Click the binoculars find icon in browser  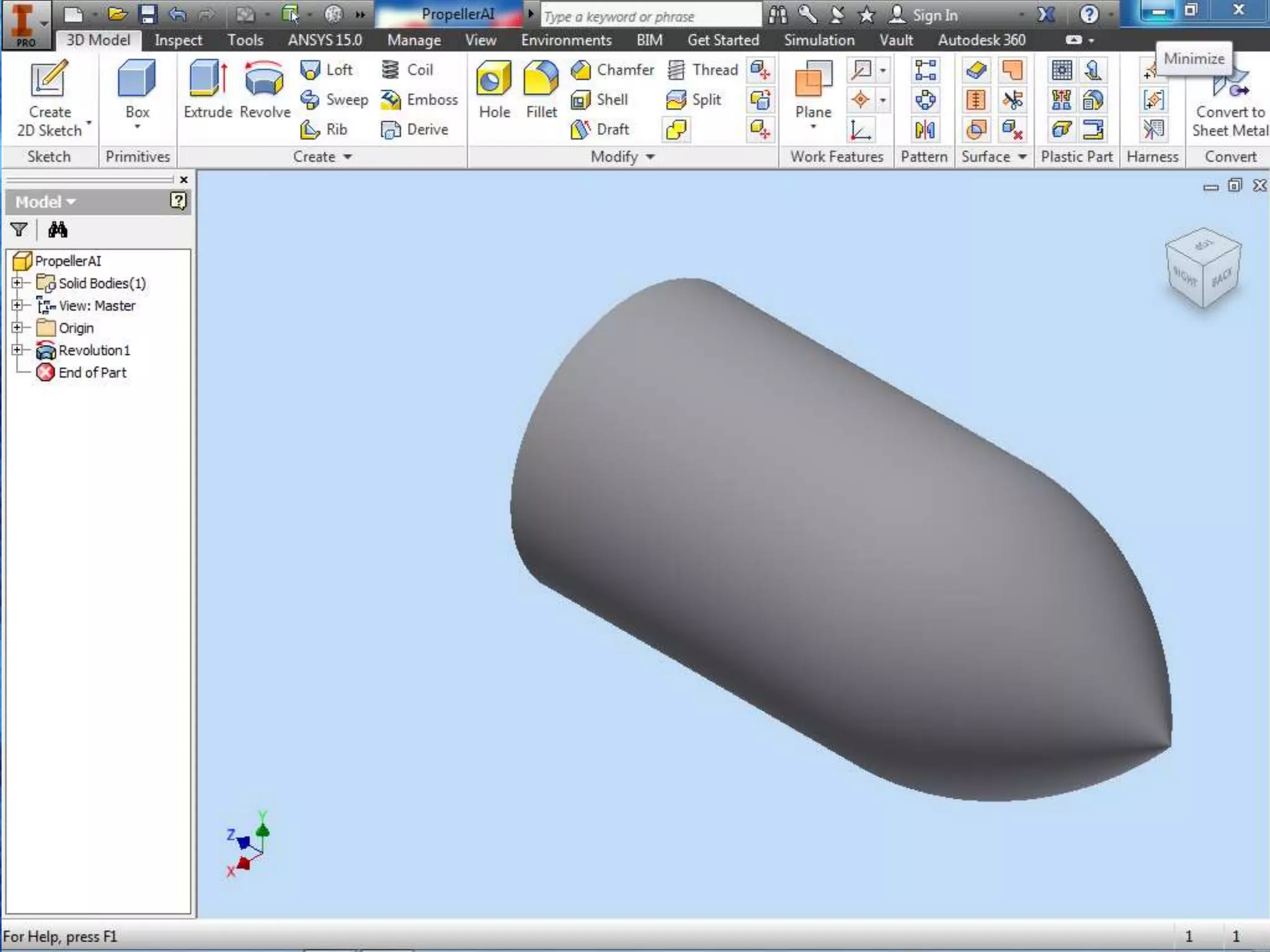pos(58,230)
